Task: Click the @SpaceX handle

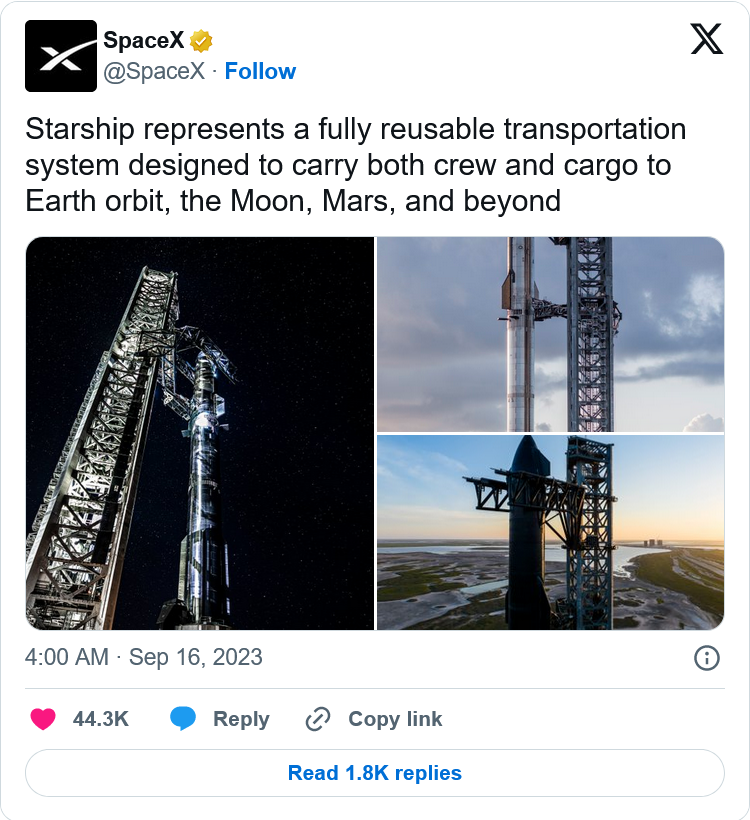Action: tap(154, 71)
